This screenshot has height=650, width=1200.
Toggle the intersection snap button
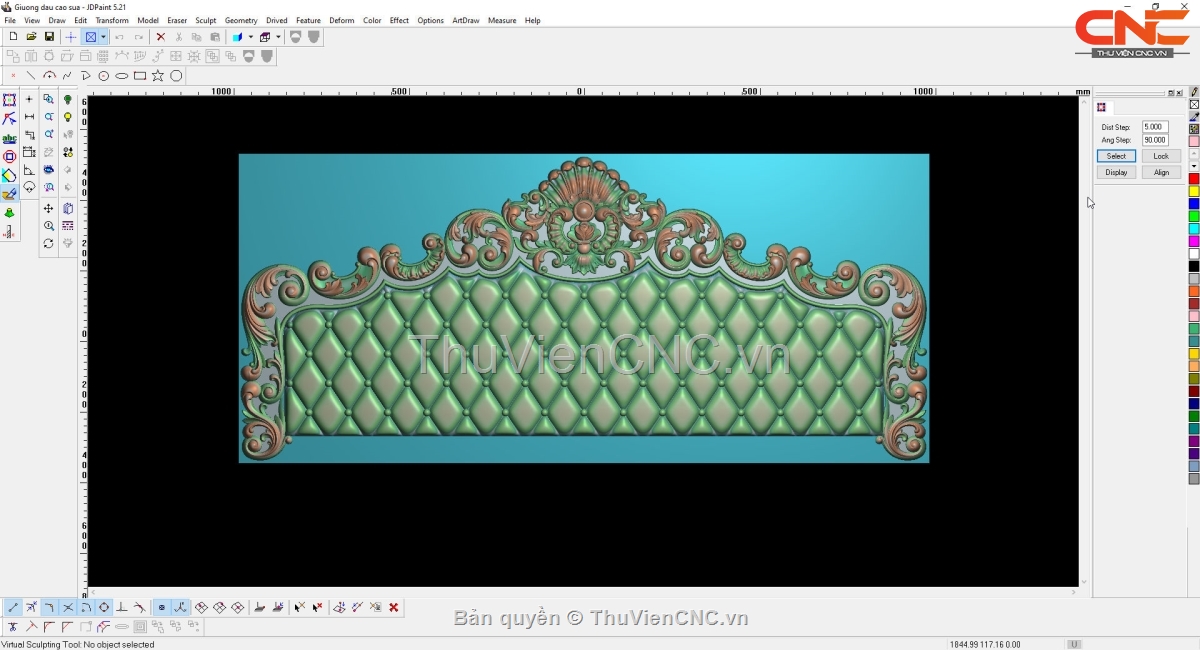point(68,607)
